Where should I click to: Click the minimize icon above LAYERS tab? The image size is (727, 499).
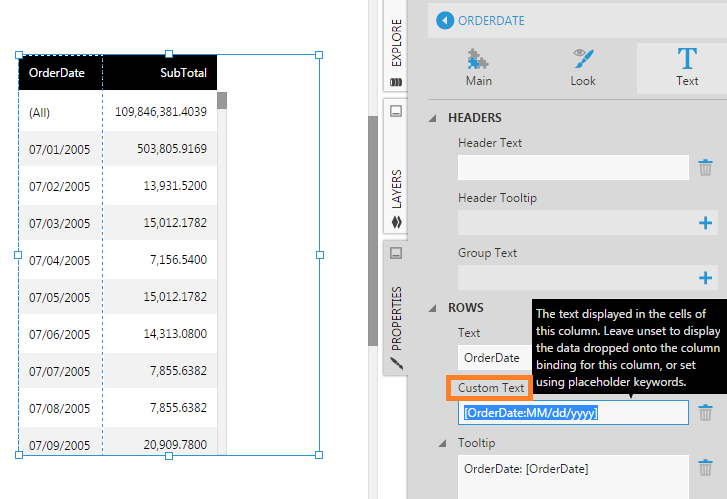point(396,111)
